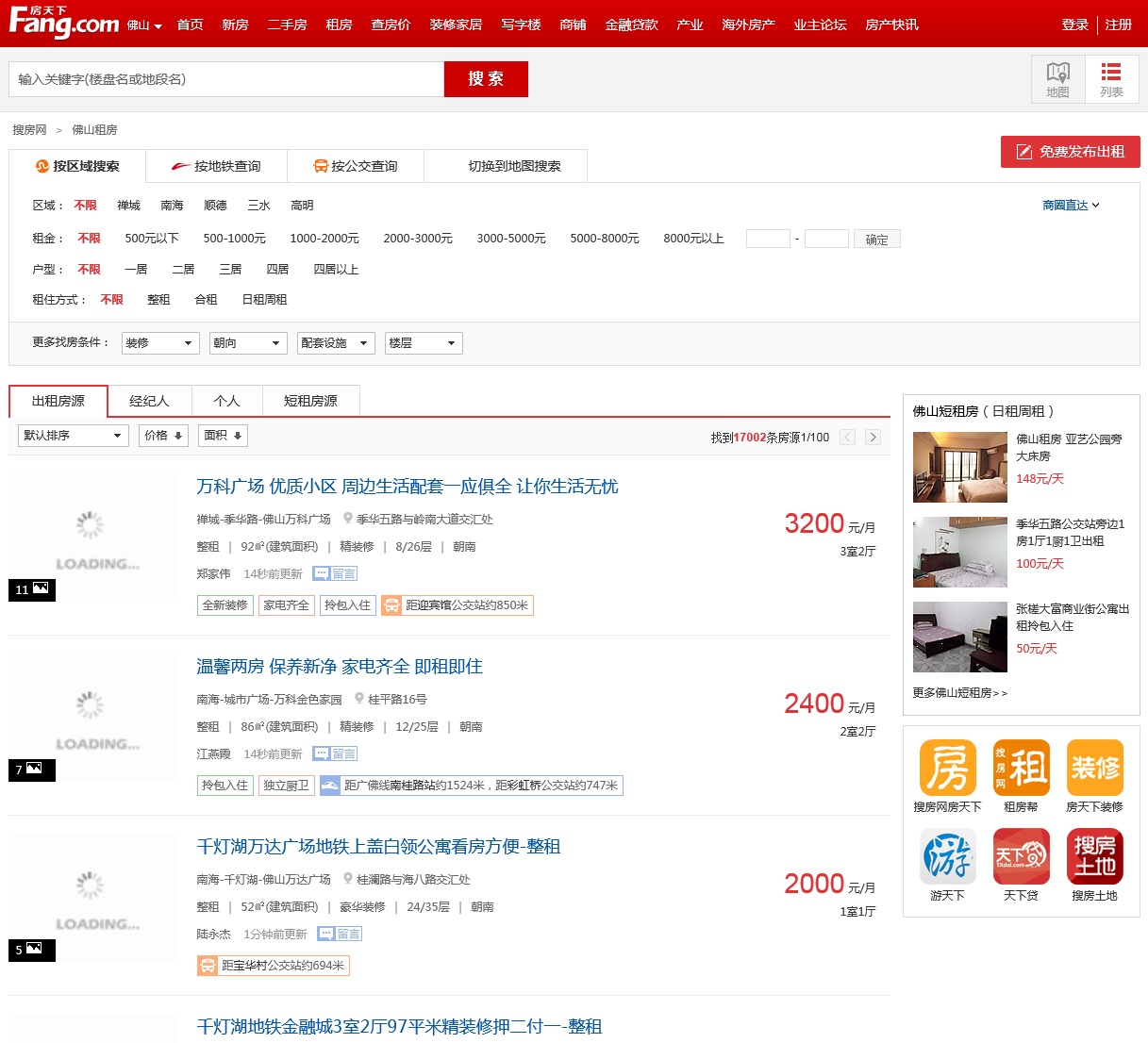Image resolution: width=1148 pixels, height=1043 pixels.
Task: Open 搜房土地 app icon
Action: (1095, 856)
